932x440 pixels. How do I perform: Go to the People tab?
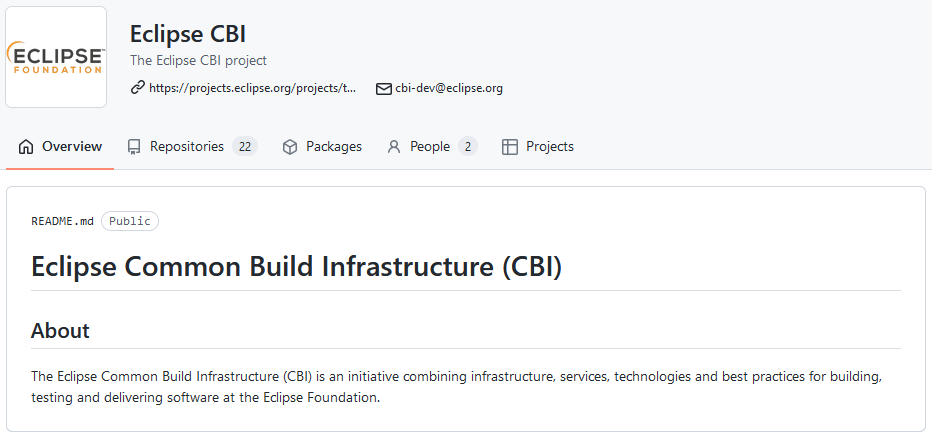pyautogui.click(x=430, y=147)
